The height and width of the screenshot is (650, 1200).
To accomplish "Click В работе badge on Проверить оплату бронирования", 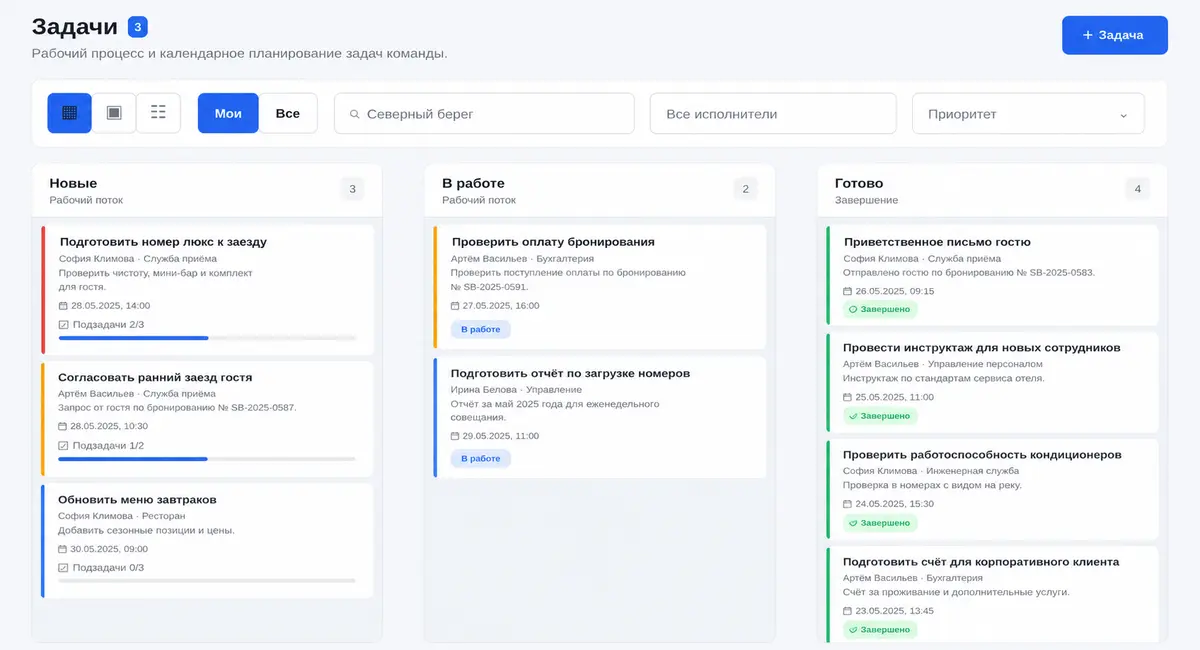I will coord(480,329).
